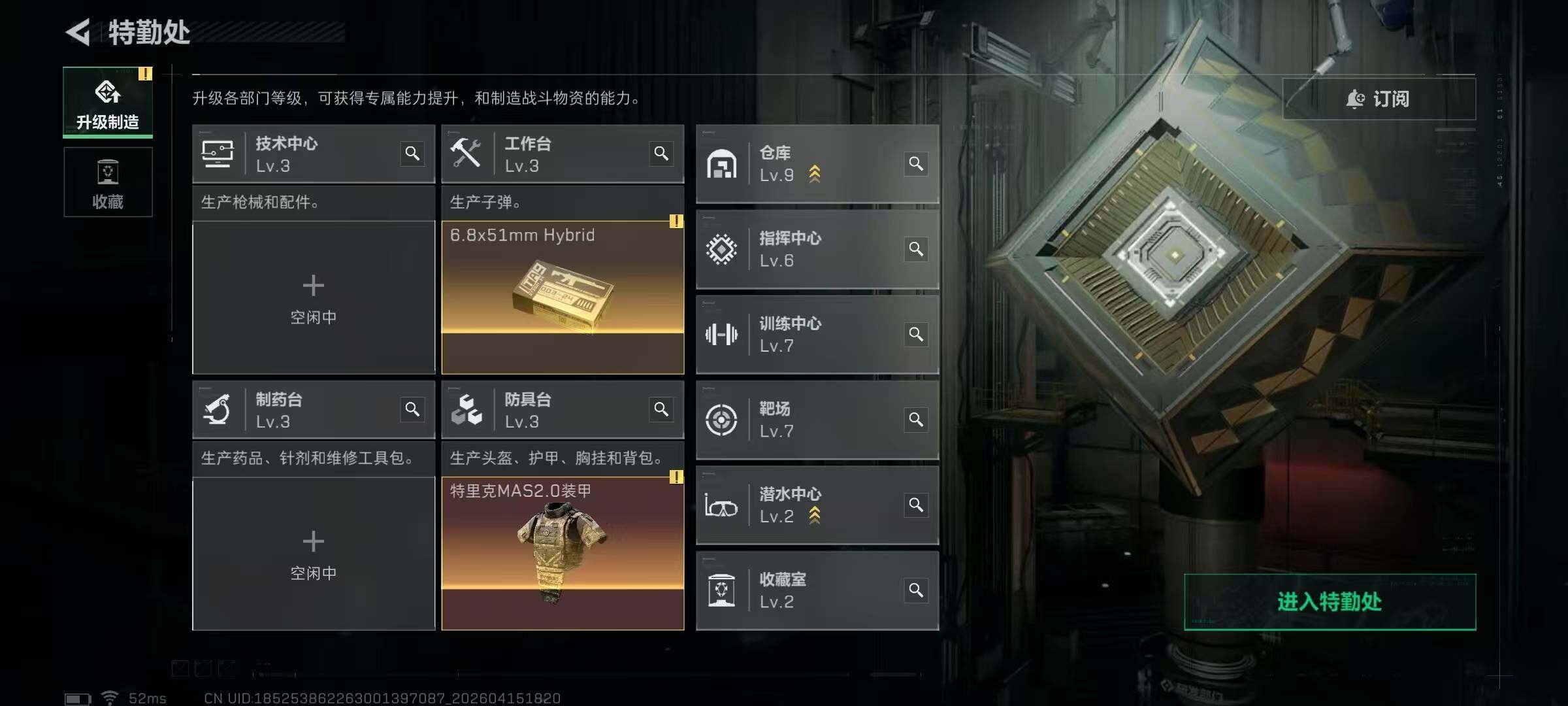Click the 仓库 magnifier icon
This screenshot has height=706, width=1568.
point(916,163)
